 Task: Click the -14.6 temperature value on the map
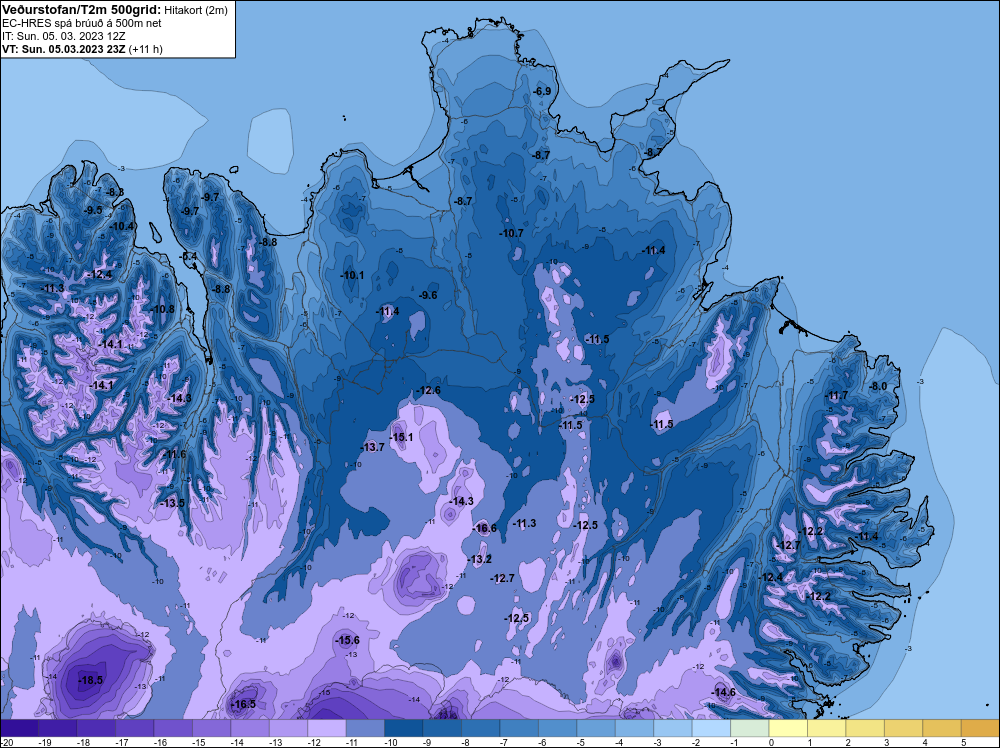[x=724, y=692]
